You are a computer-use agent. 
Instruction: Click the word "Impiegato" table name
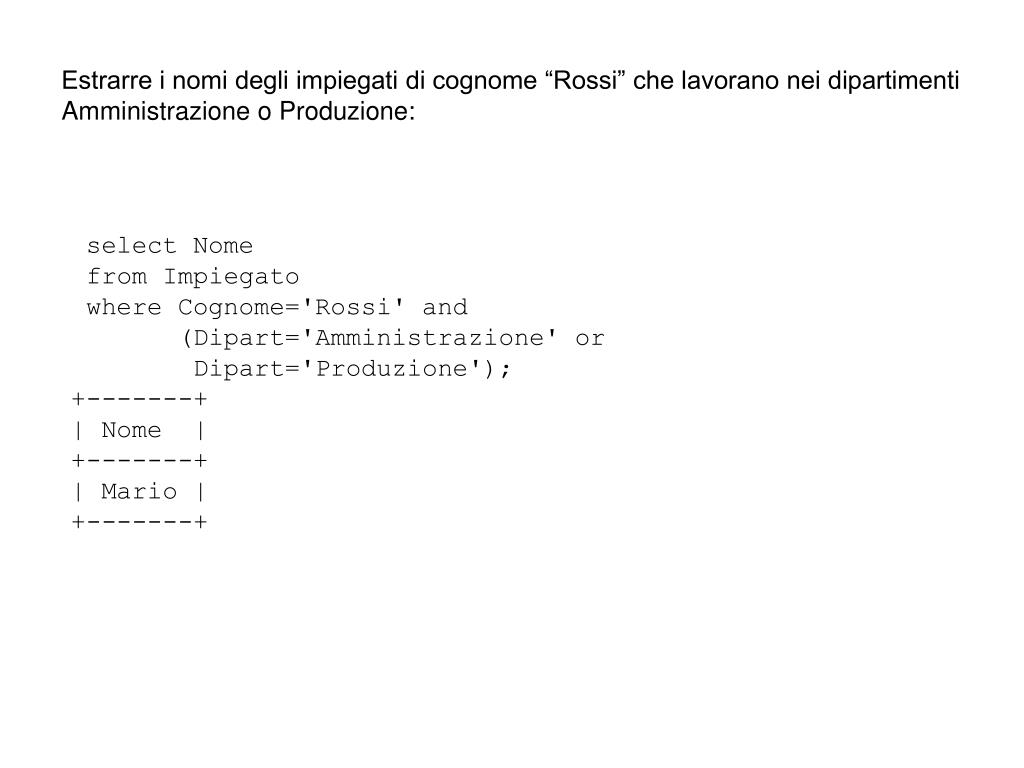[x=231, y=278]
